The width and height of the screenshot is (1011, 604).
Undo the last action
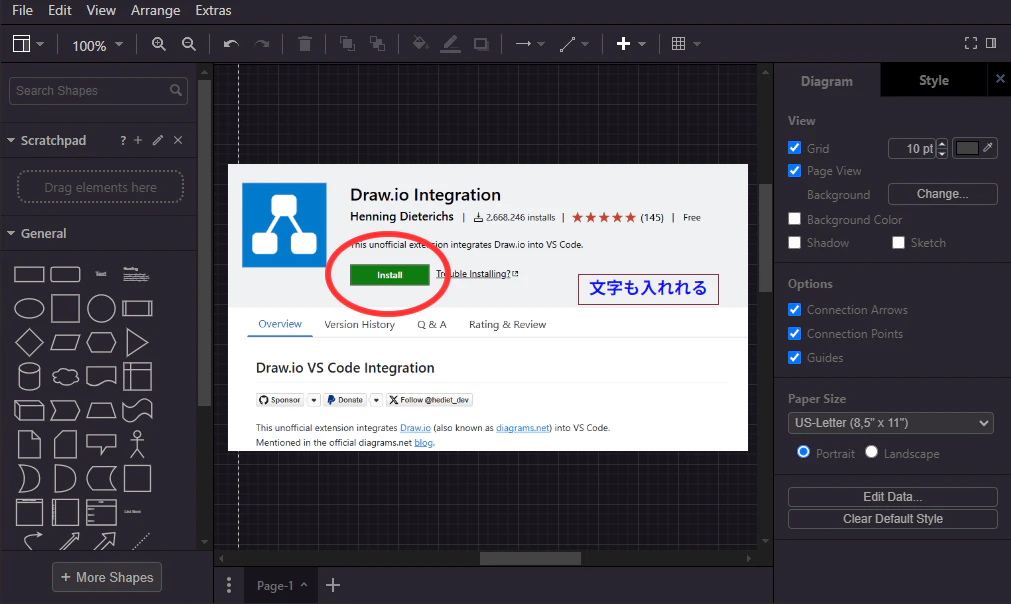pyautogui.click(x=231, y=44)
